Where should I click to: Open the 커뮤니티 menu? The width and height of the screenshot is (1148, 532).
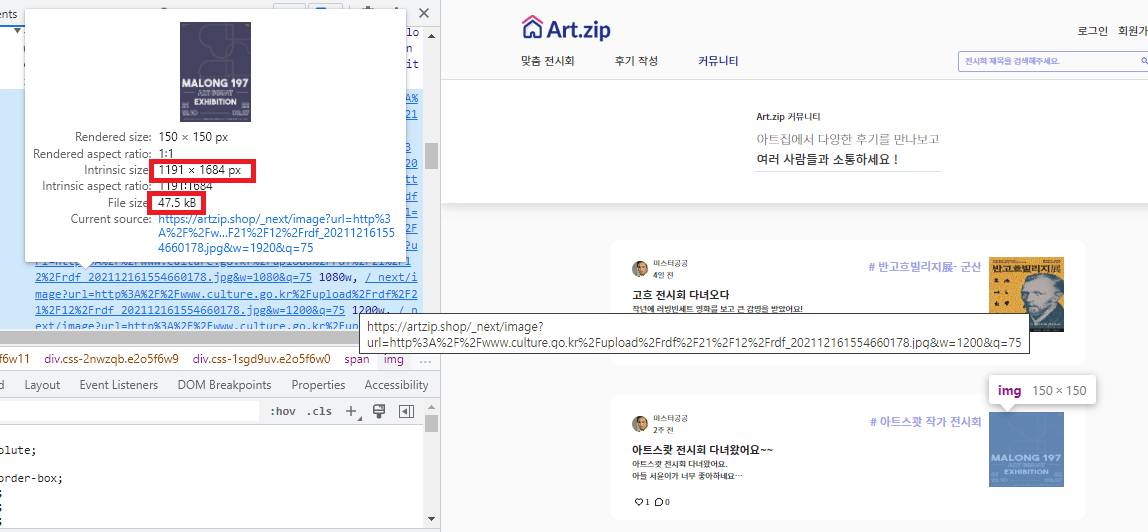click(x=718, y=61)
